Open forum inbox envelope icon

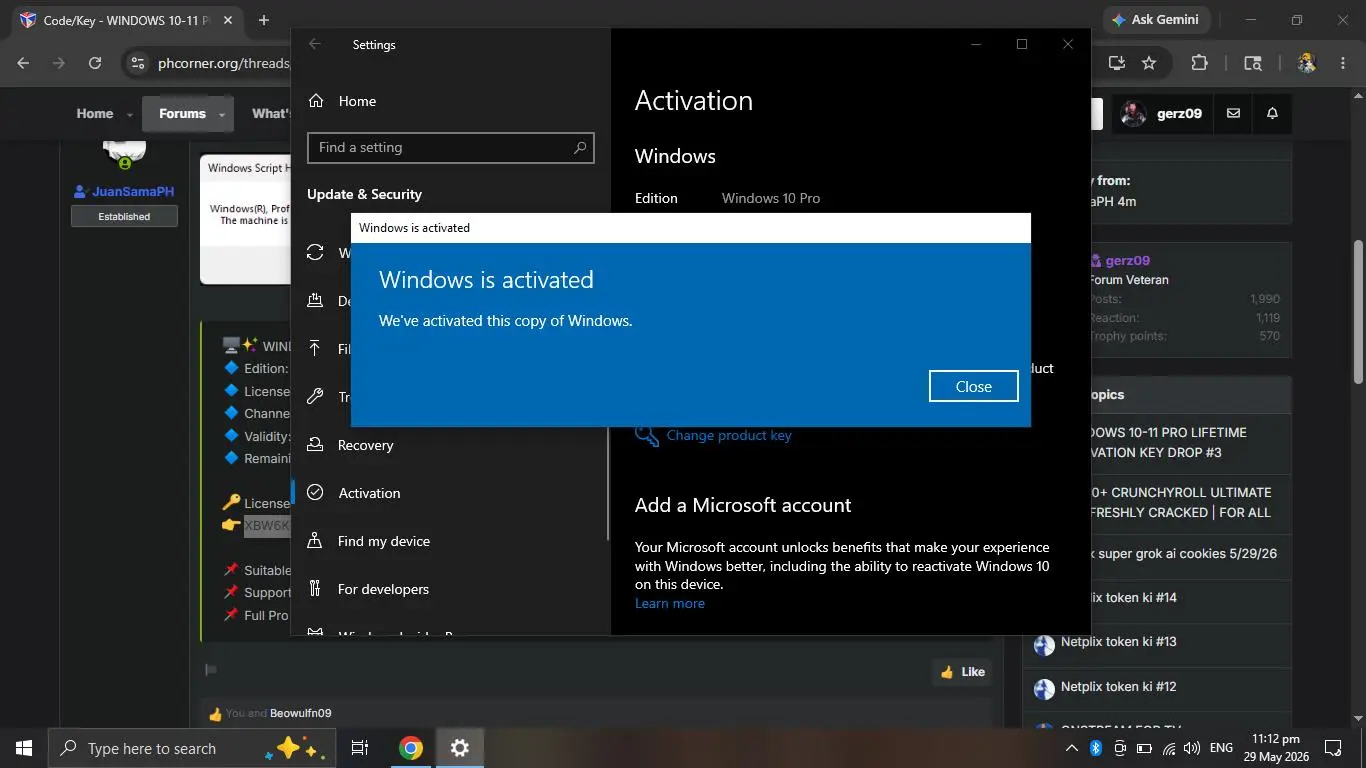click(x=1233, y=114)
